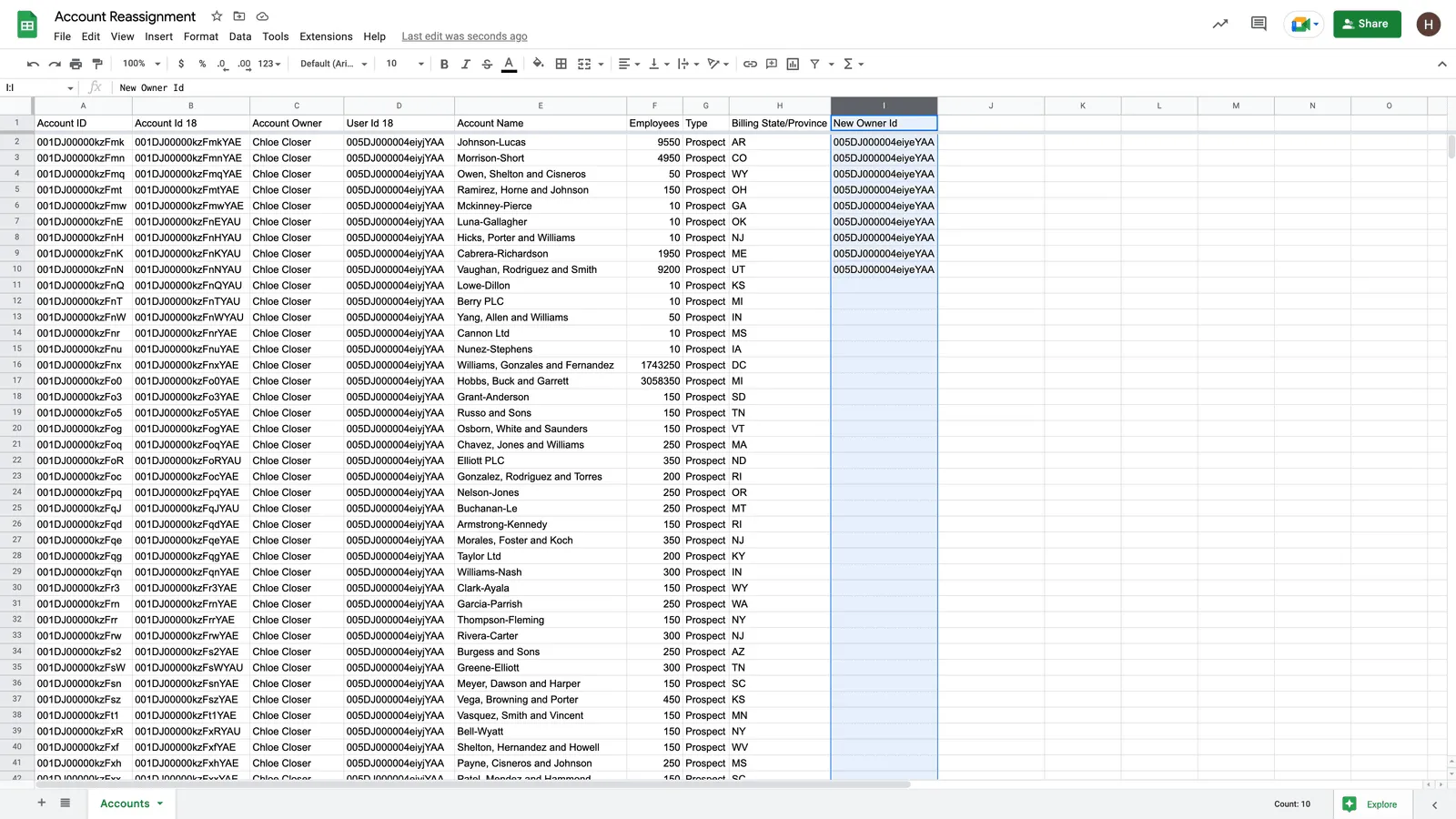
Task: Open the text color picker
Action: (509, 64)
